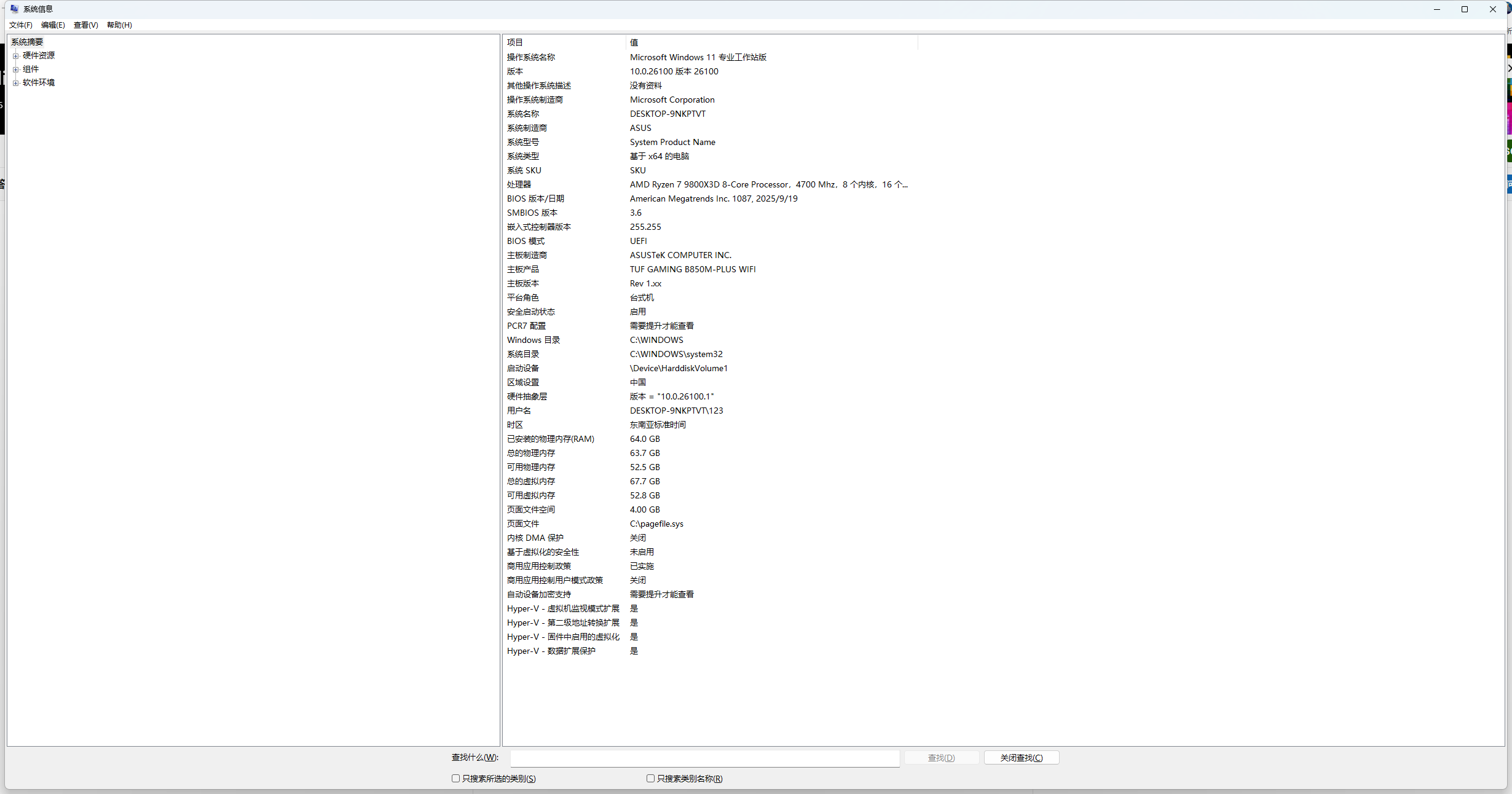This screenshot has width=1512, height=794.
Task: Click the System Information app icon in title bar
Action: [15, 9]
